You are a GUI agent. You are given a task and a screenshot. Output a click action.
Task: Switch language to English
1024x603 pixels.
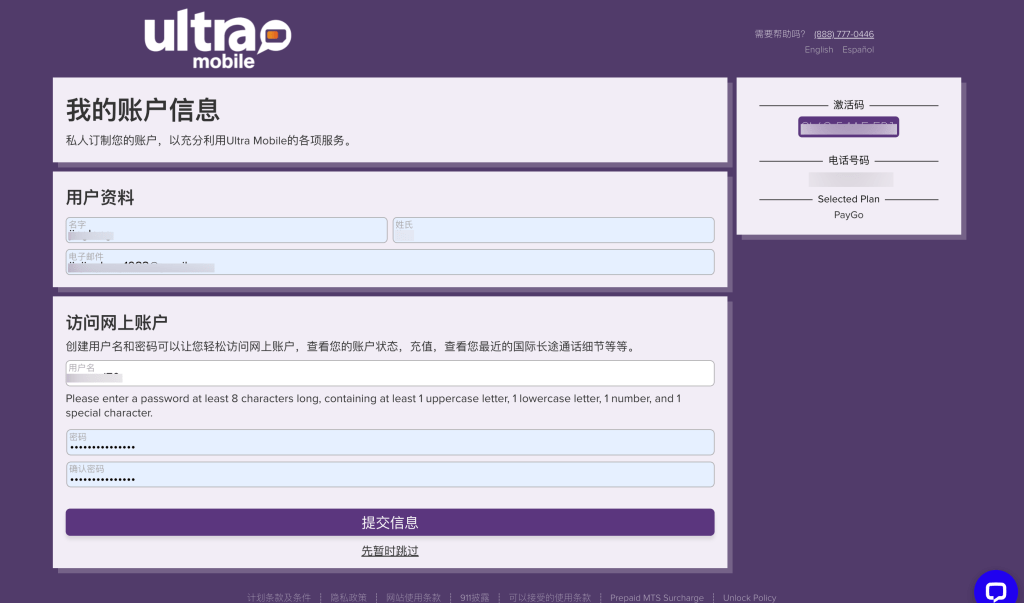tap(818, 50)
